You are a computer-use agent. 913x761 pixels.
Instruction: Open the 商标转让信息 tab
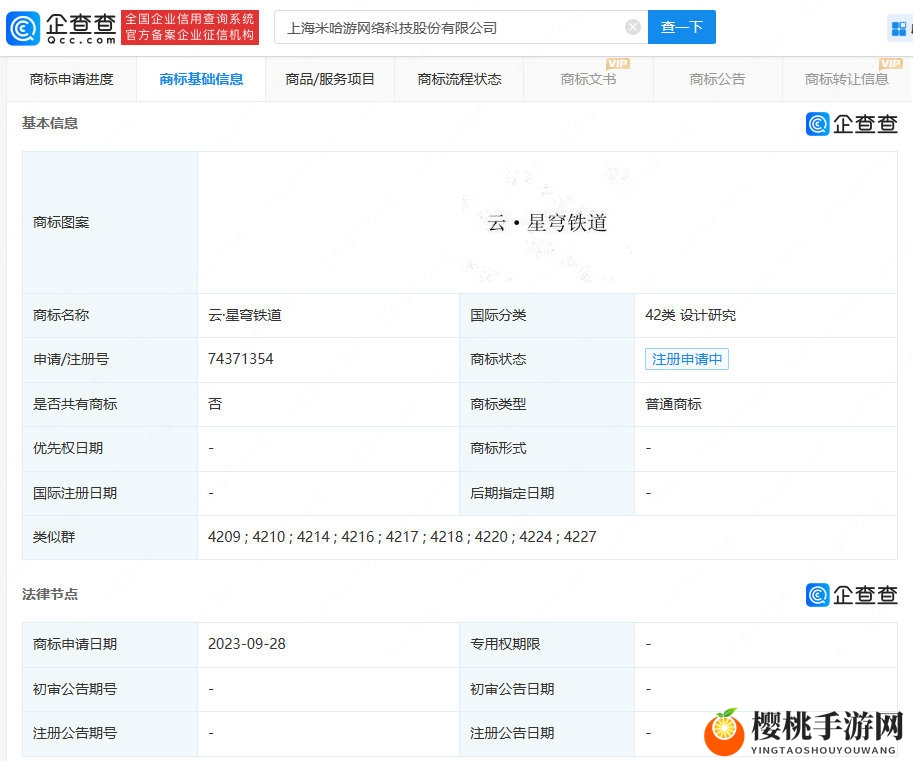[x=847, y=79]
